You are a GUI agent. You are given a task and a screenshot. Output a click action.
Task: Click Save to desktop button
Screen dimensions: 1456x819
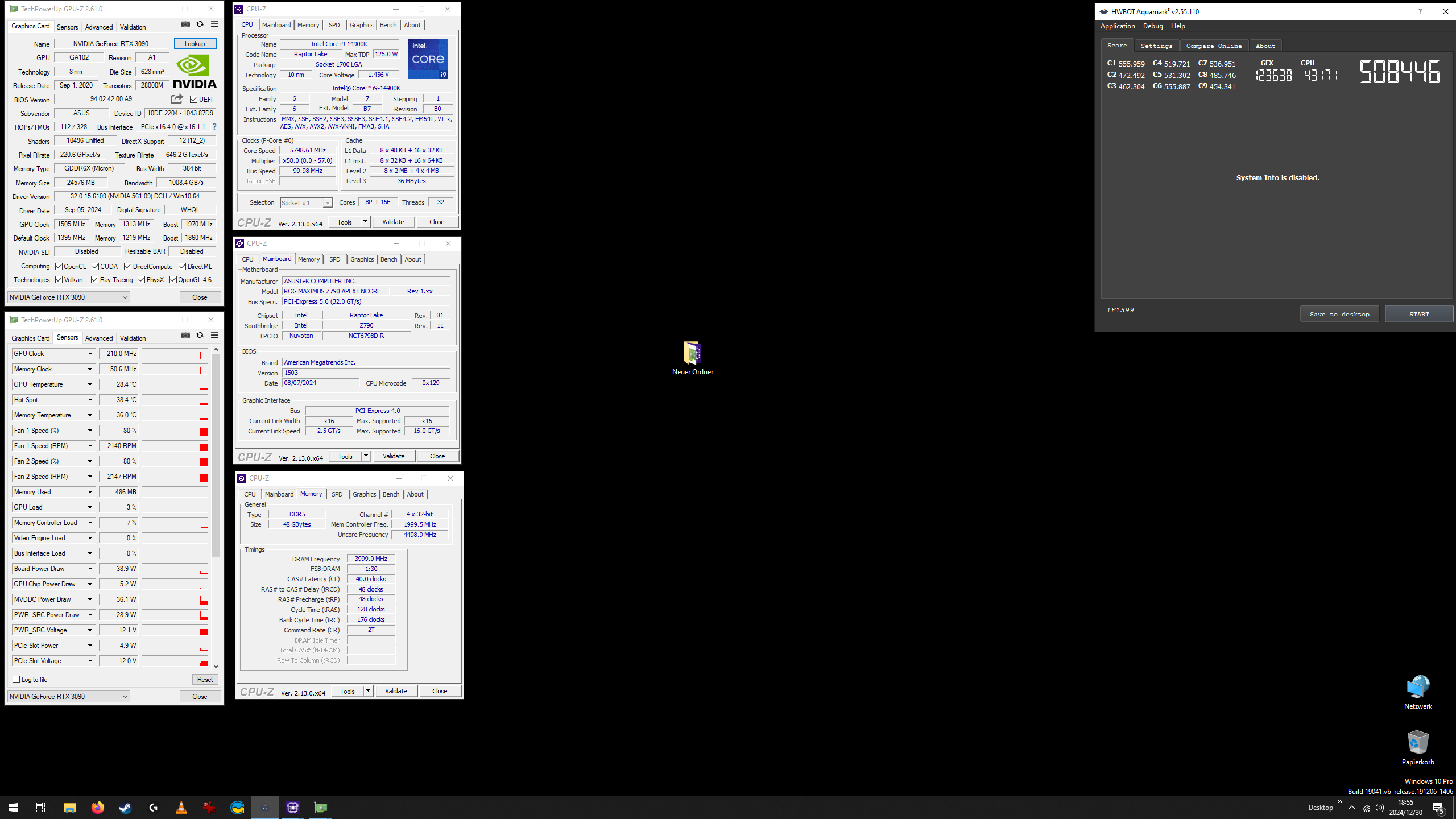(1339, 314)
